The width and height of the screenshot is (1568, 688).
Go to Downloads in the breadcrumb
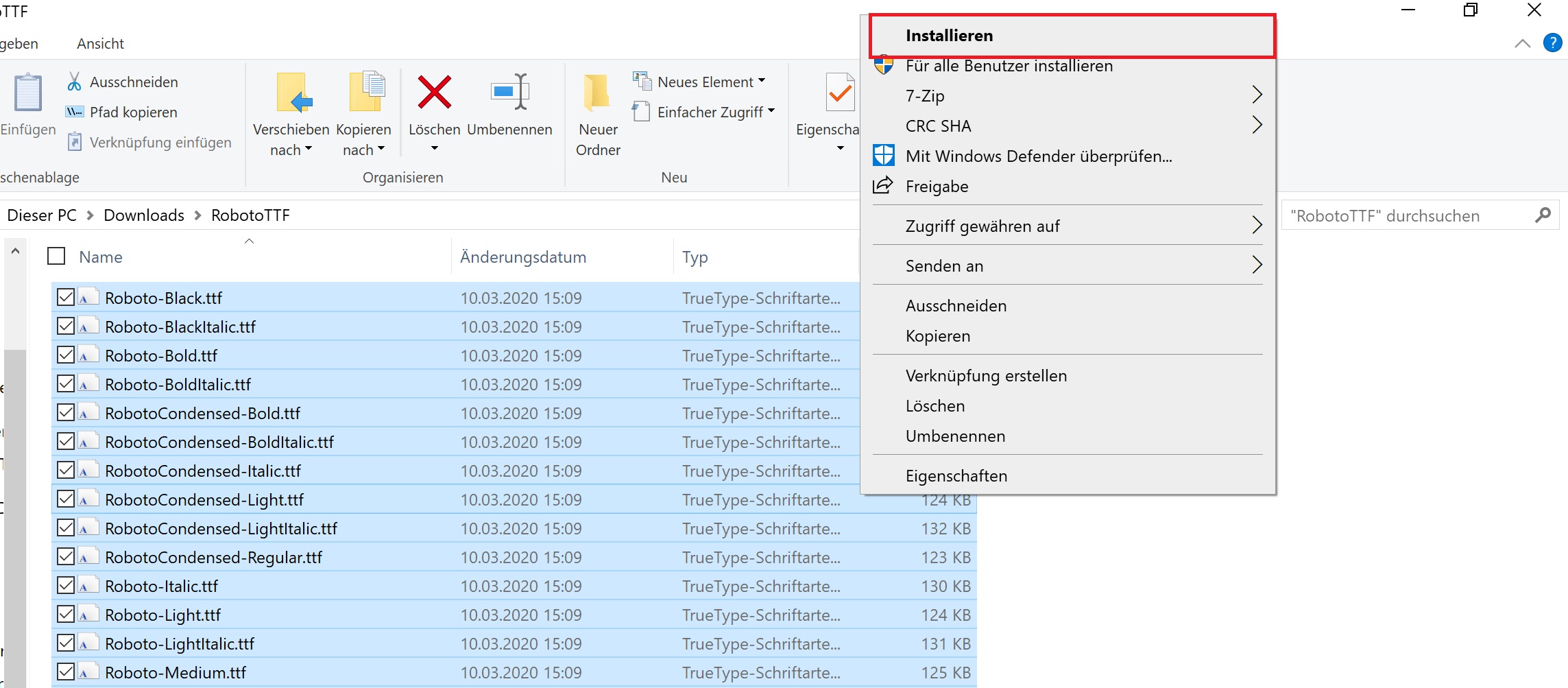(x=144, y=215)
